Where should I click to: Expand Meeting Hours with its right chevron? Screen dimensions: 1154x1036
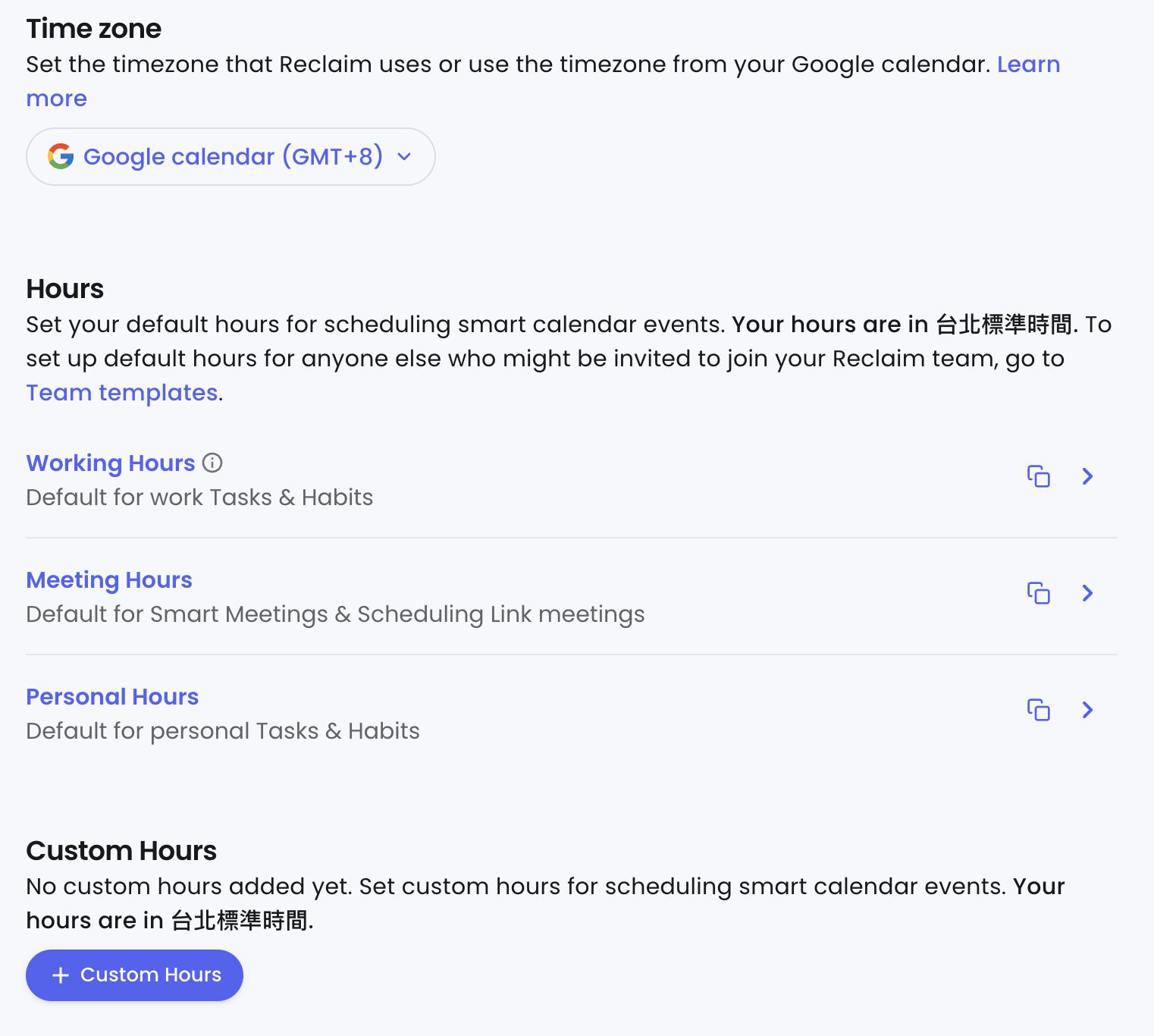[x=1087, y=593]
